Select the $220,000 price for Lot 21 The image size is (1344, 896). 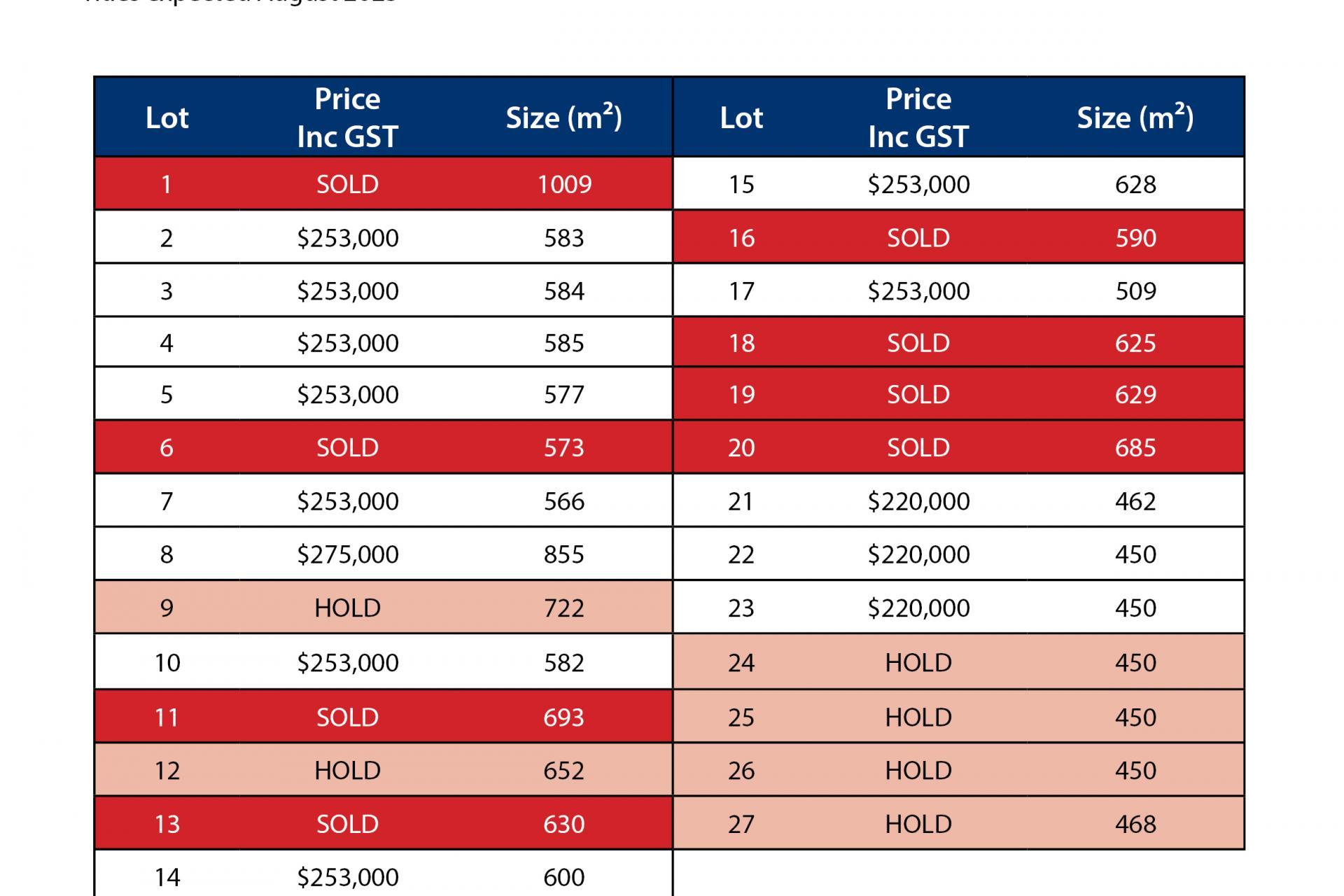click(x=918, y=501)
